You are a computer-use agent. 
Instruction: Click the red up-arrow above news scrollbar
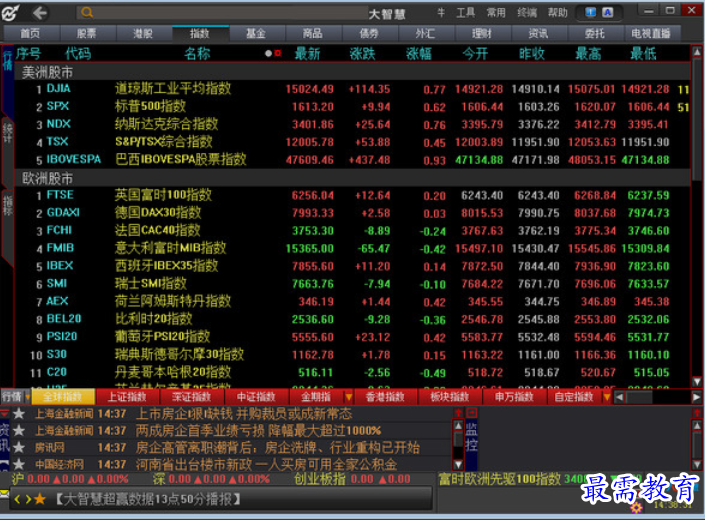(458, 413)
